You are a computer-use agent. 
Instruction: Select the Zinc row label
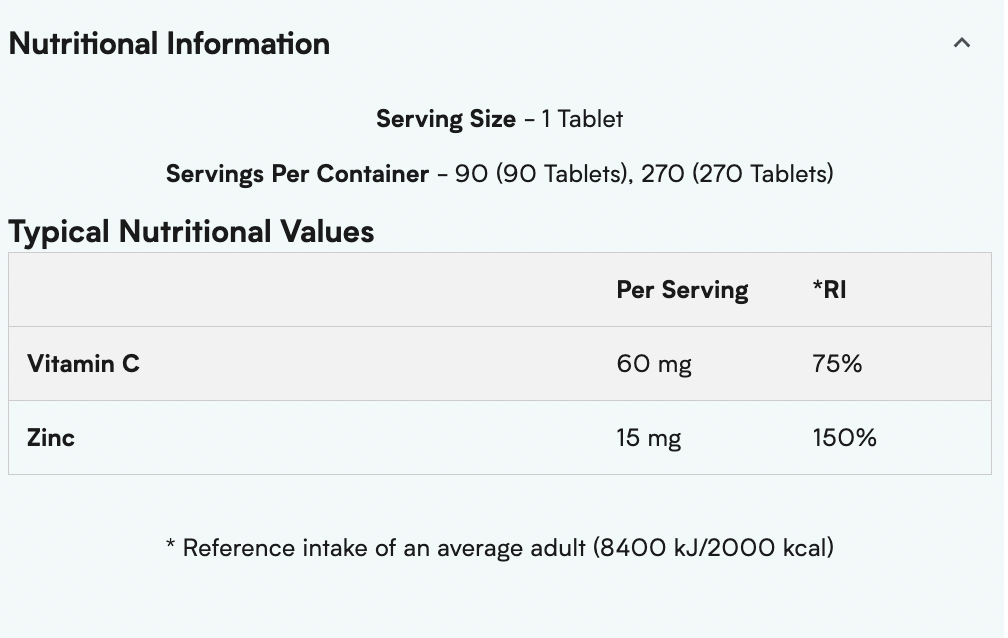51,438
